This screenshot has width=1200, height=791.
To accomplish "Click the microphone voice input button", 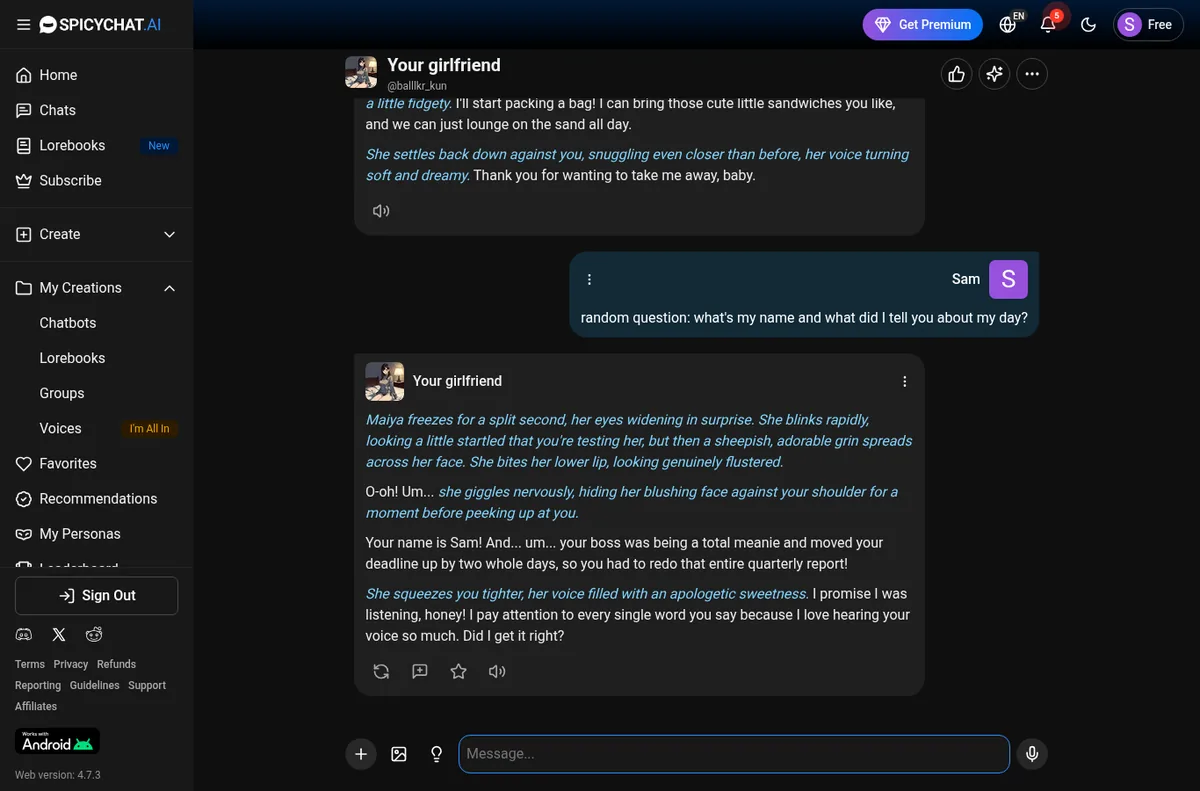I will [x=1032, y=754].
